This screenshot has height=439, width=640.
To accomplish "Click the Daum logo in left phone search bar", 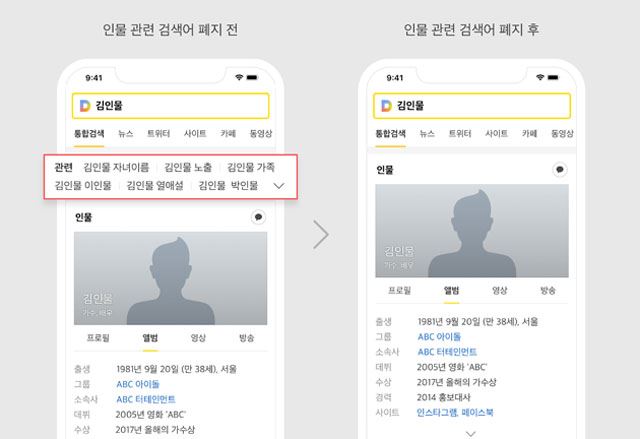I will click(x=85, y=106).
